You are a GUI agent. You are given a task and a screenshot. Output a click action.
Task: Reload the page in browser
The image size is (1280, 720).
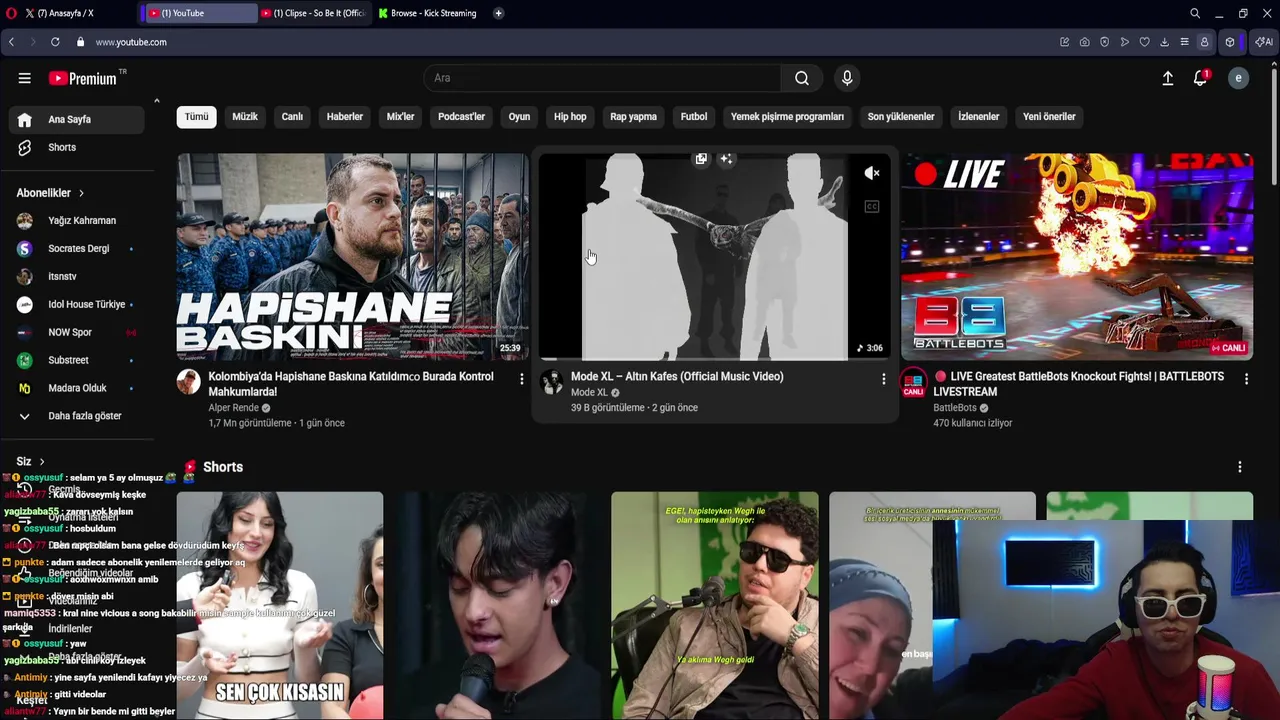55,42
